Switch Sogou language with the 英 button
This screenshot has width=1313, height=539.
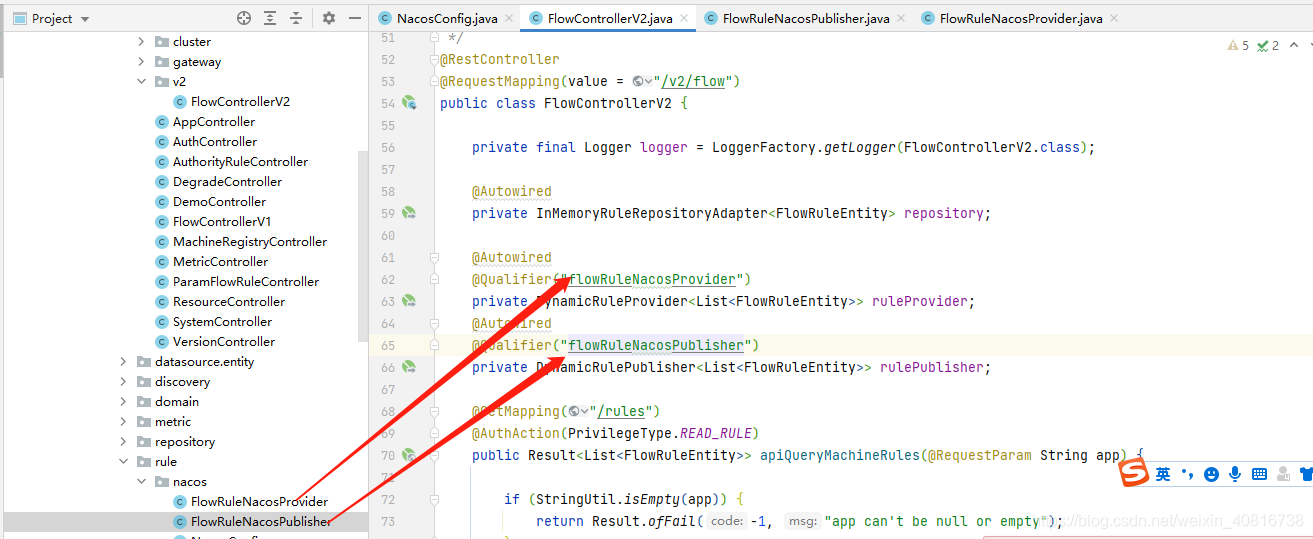1163,474
